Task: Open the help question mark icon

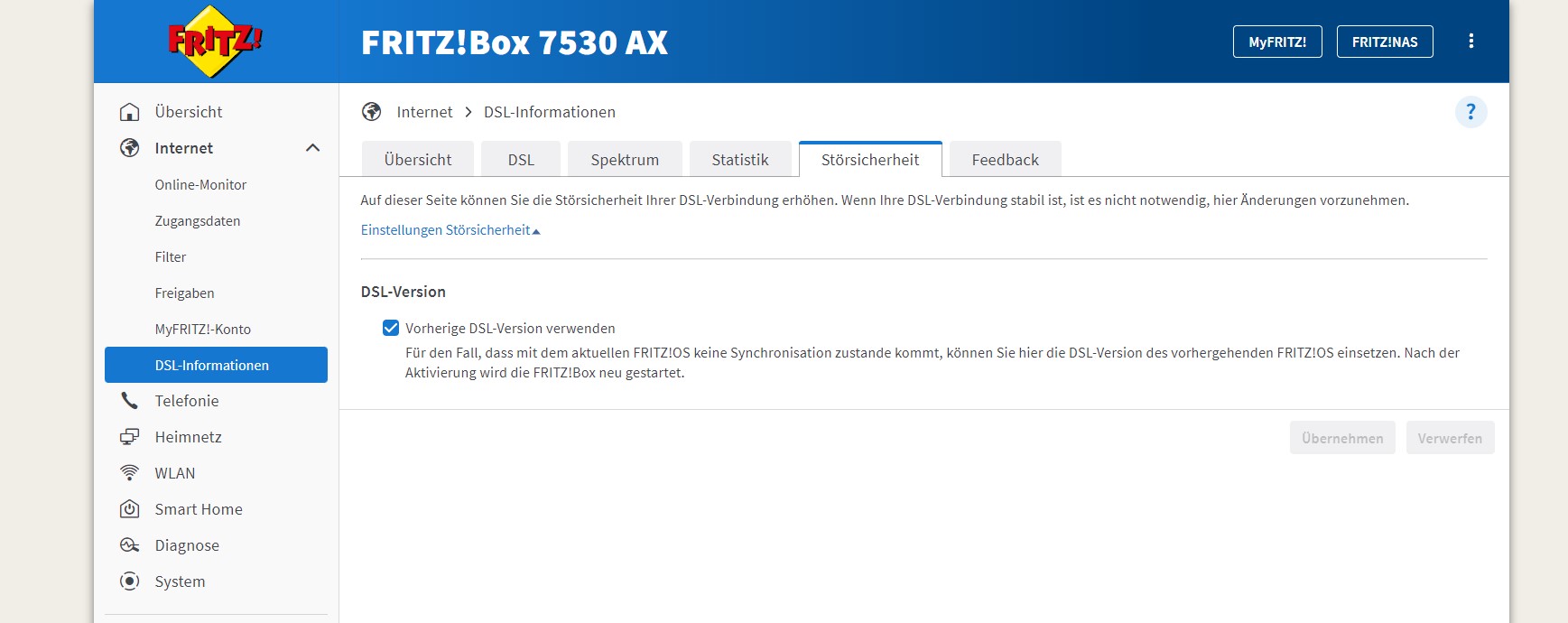Action: [x=1471, y=112]
